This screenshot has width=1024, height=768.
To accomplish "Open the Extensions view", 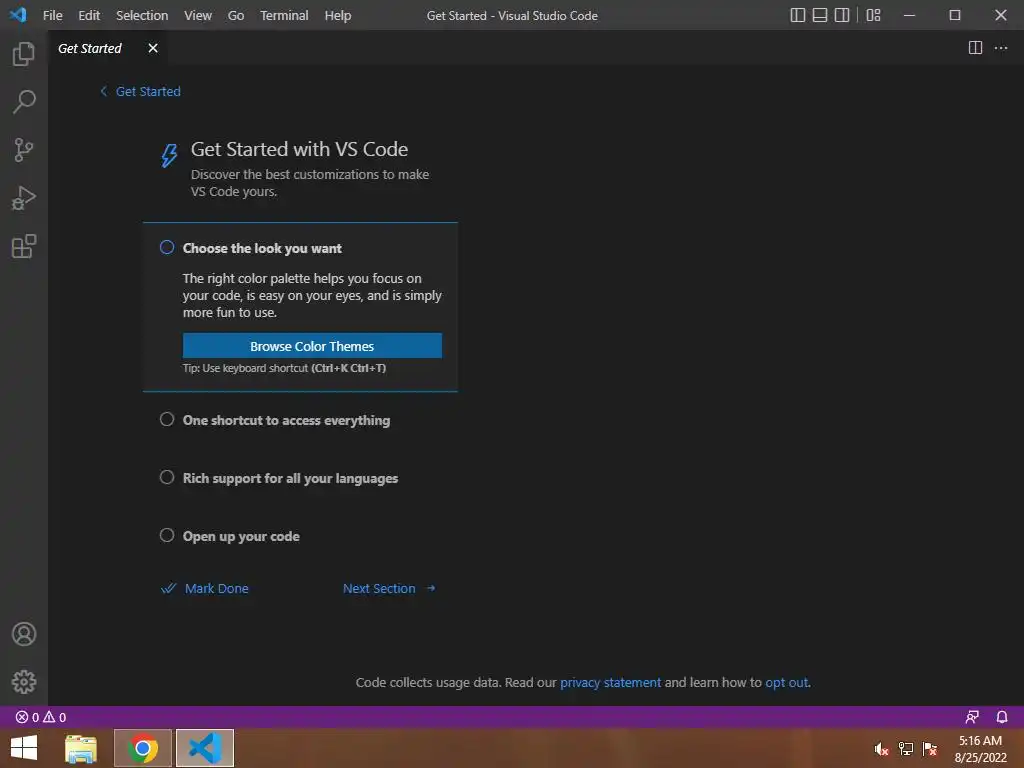I will coord(24,246).
